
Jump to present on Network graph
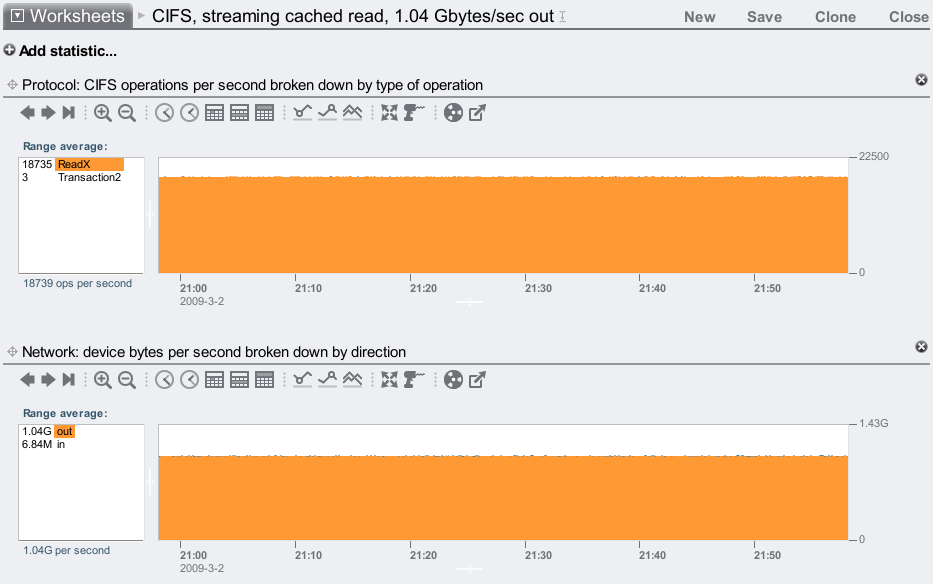tap(69, 380)
